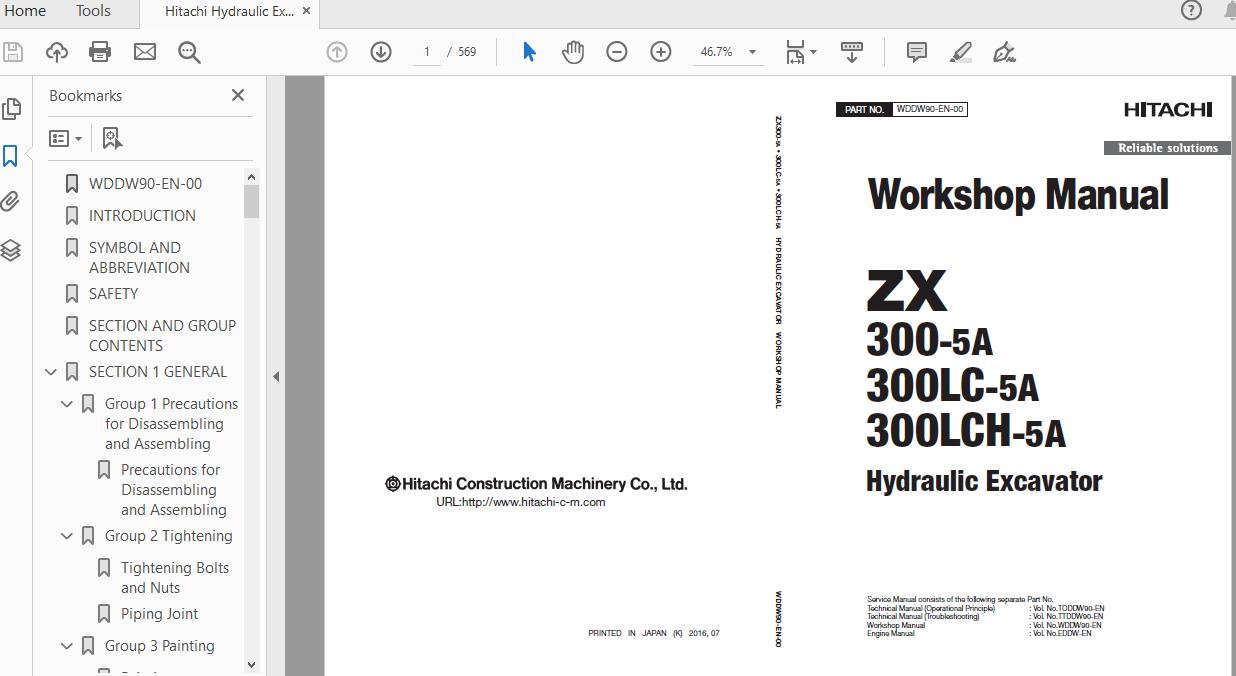Image resolution: width=1236 pixels, height=676 pixels.
Task: Click the read mode keyboard icon
Action: tap(852, 52)
